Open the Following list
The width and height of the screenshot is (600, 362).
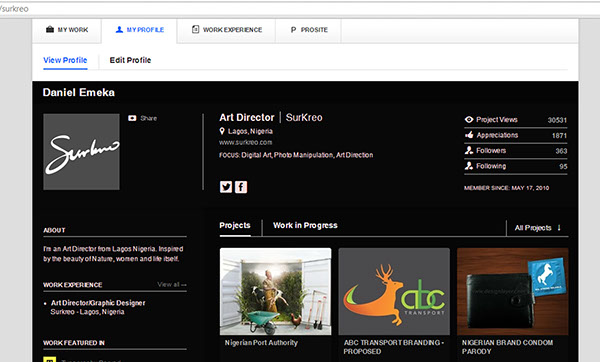pos(515,166)
